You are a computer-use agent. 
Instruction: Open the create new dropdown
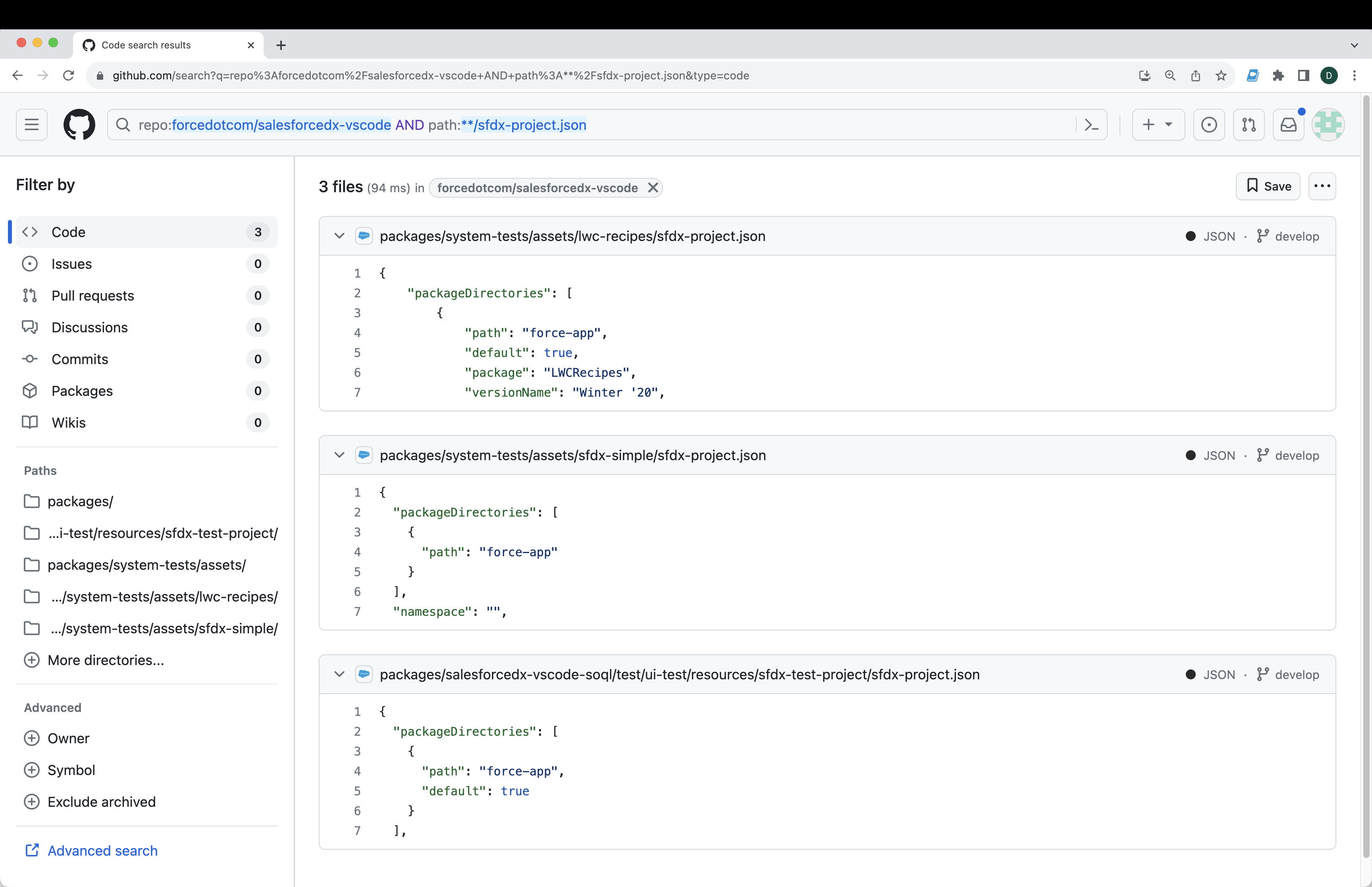(x=1157, y=124)
